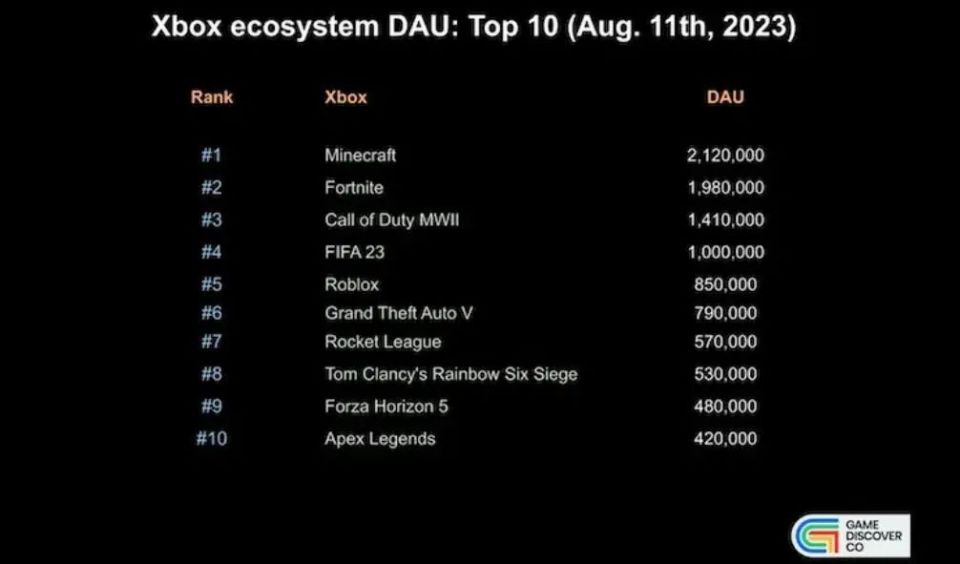Click the Xbox column header
Image resolution: width=960 pixels, height=564 pixels.
click(x=346, y=97)
